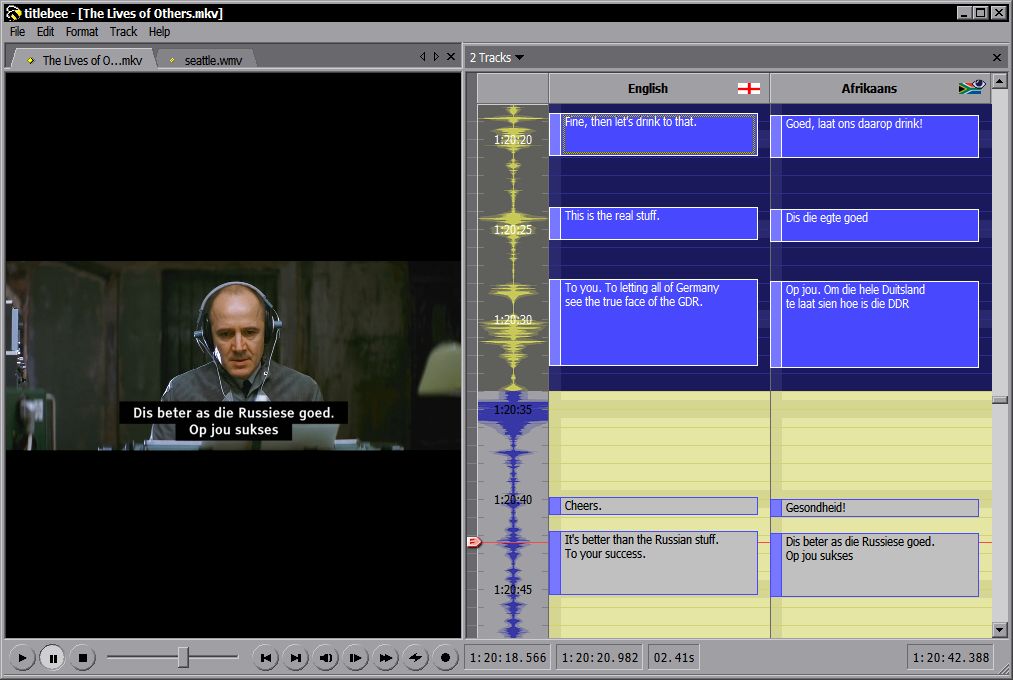Open the Help menu
1013x680 pixels.
[159, 32]
